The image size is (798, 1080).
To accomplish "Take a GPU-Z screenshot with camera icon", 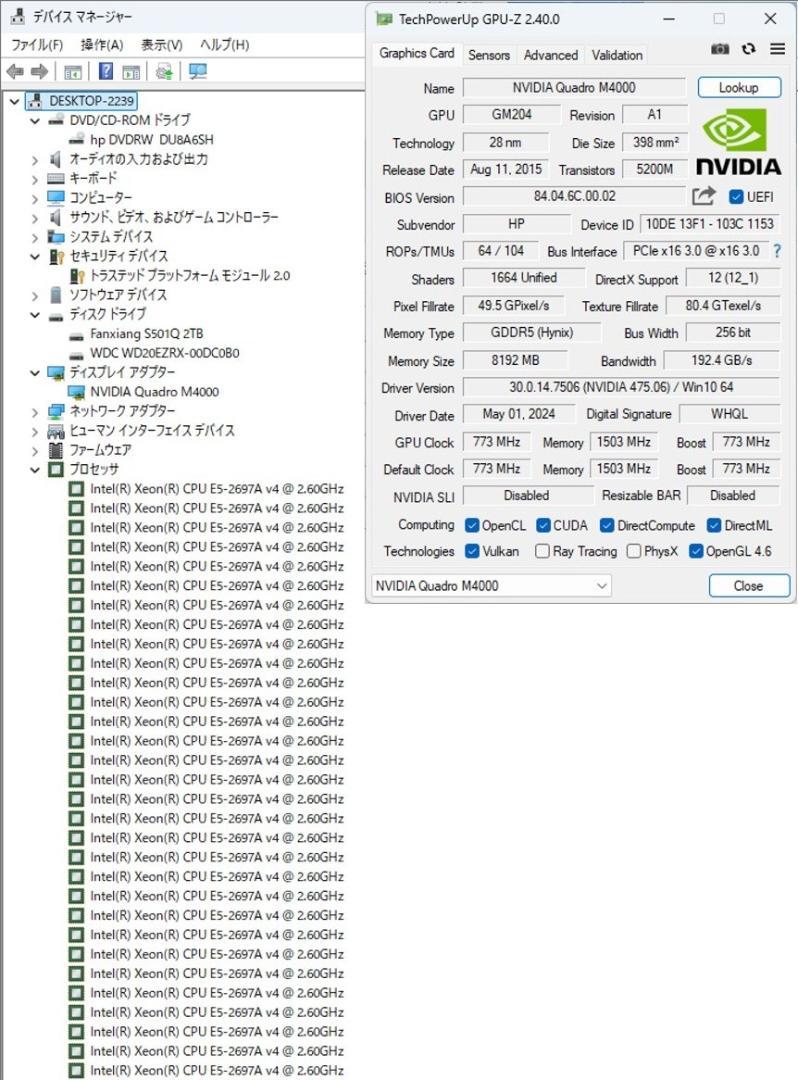I will [720, 49].
